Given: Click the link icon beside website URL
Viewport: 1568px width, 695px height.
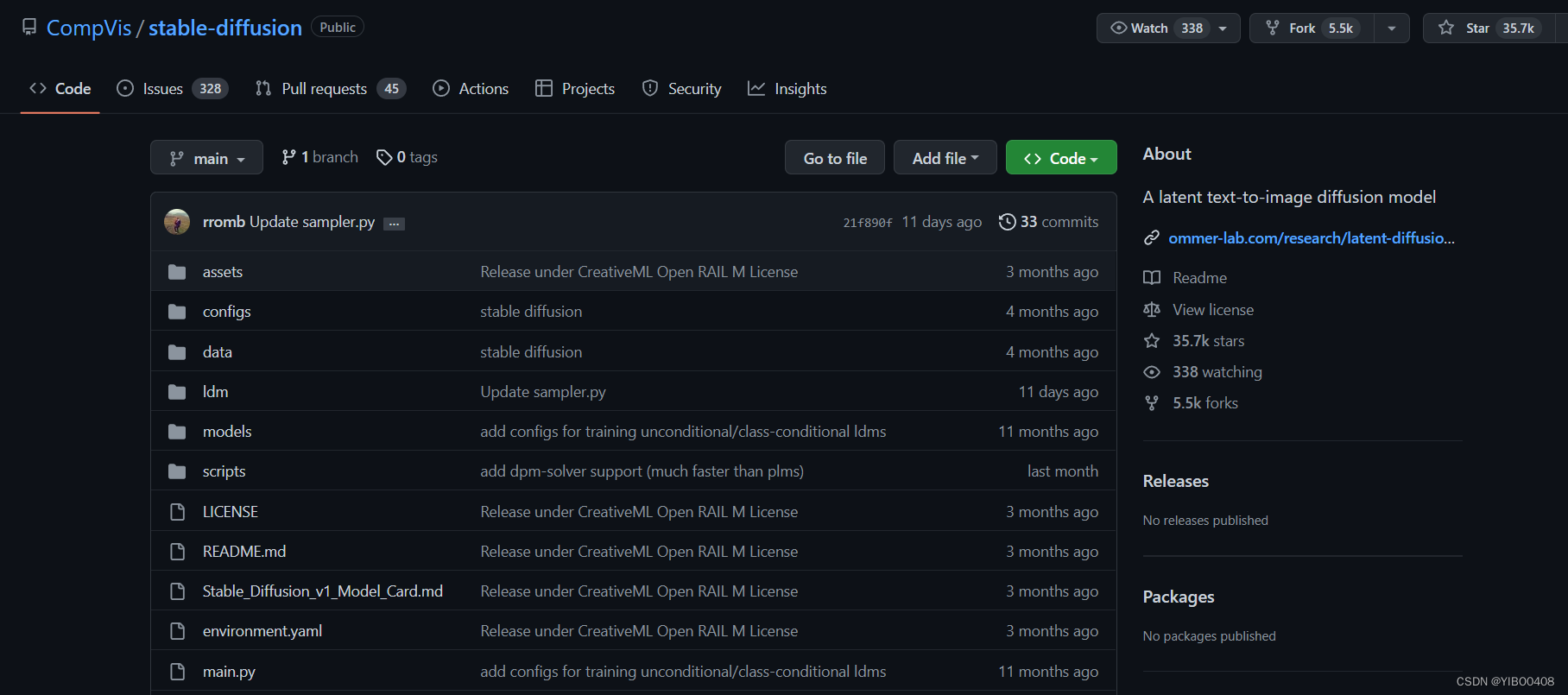Looking at the screenshot, I should click(x=1152, y=238).
